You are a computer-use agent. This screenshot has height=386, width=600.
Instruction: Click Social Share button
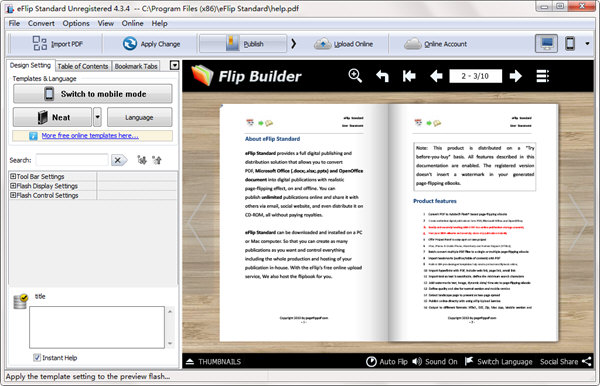click(x=566, y=362)
